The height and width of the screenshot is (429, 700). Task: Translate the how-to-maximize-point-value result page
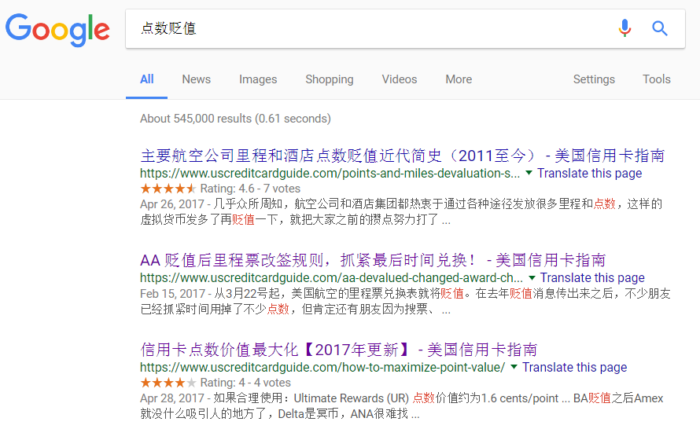(575, 367)
